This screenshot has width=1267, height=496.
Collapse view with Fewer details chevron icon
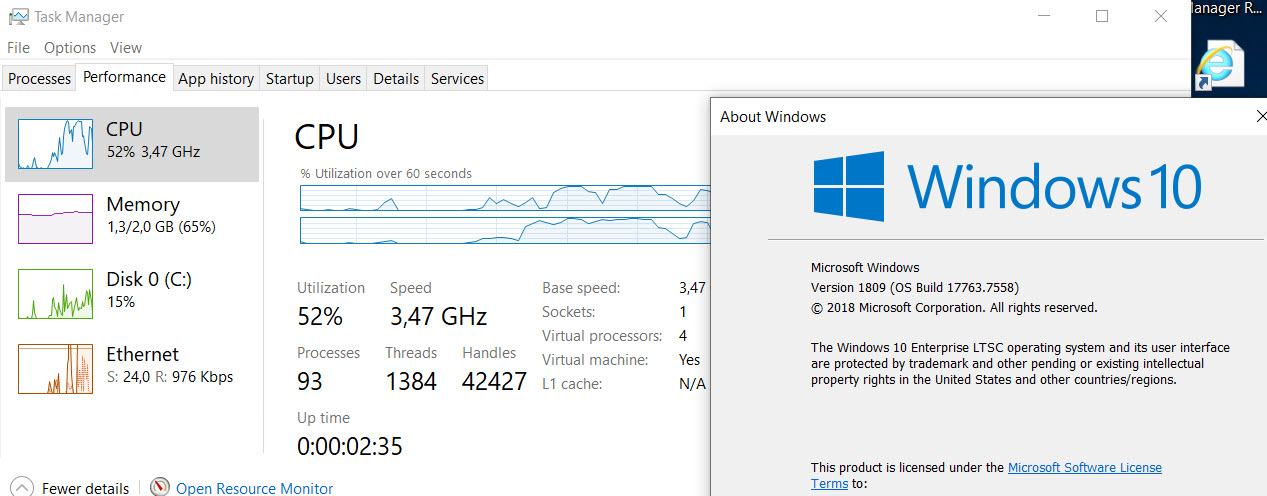[22, 488]
